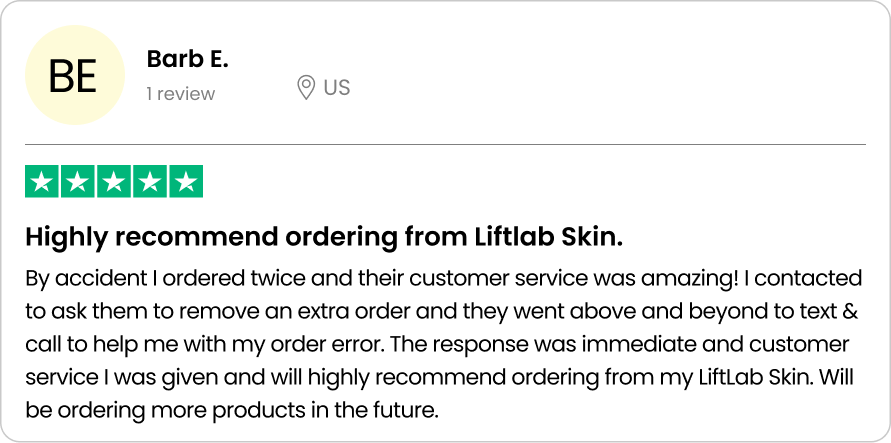
Task: Select the fifth rating star
Action: (x=186, y=181)
